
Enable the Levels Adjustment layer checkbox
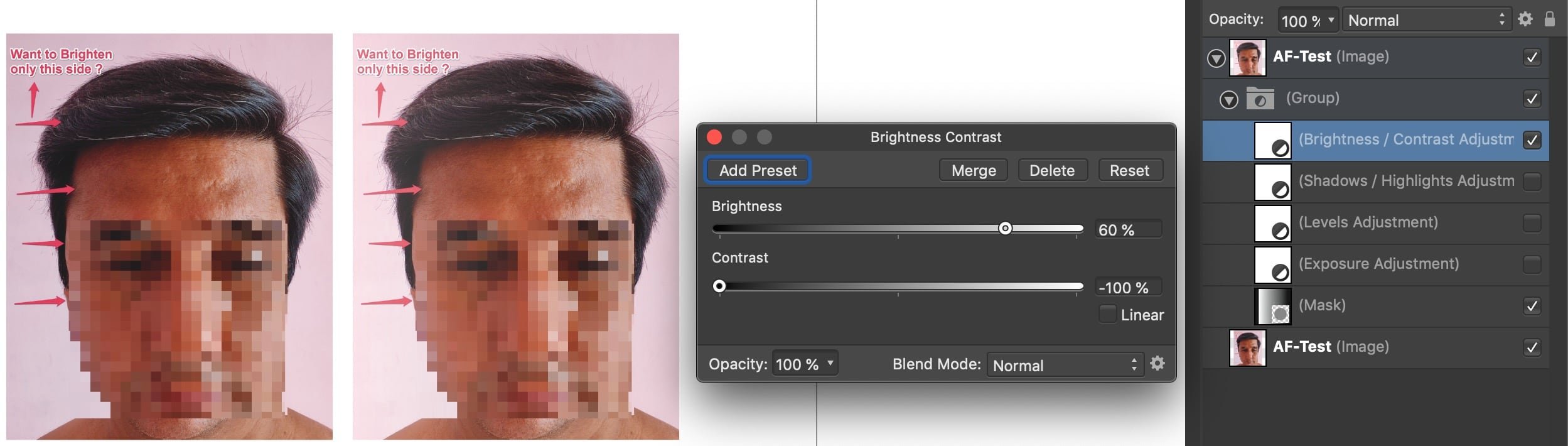click(1532, 223)
